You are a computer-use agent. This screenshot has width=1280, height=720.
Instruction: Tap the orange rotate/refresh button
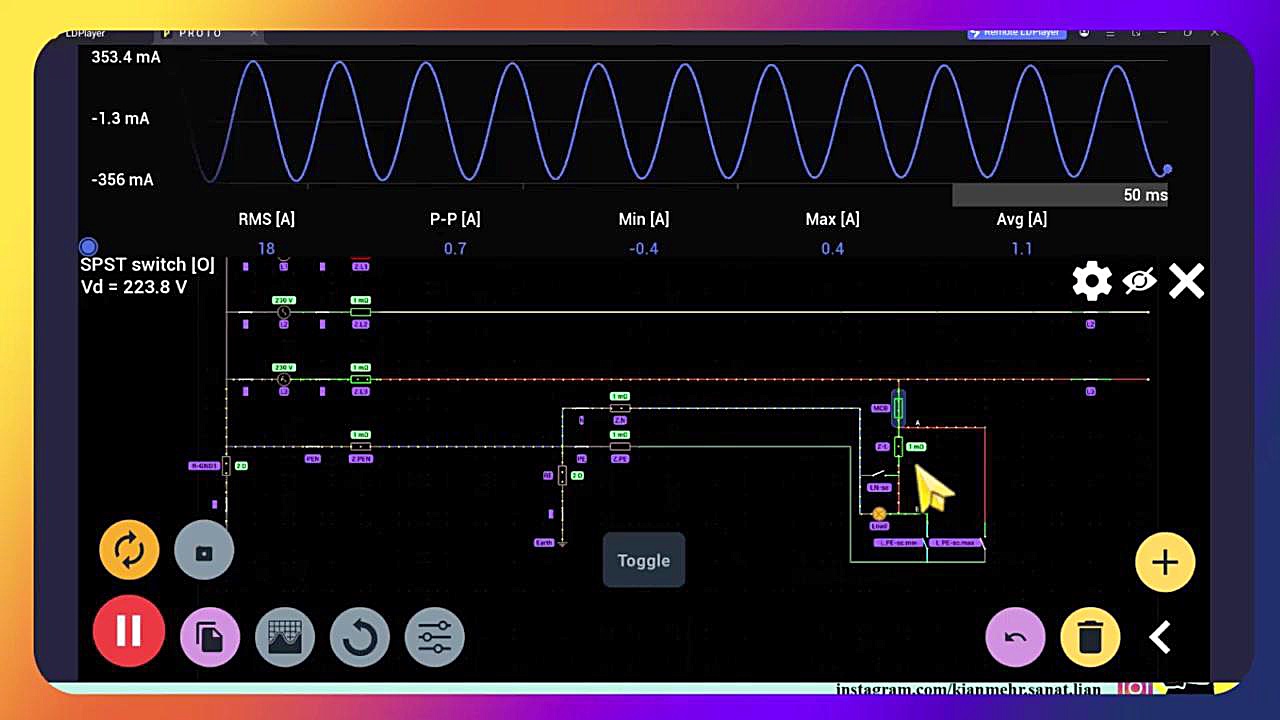[x=129, y=550]
